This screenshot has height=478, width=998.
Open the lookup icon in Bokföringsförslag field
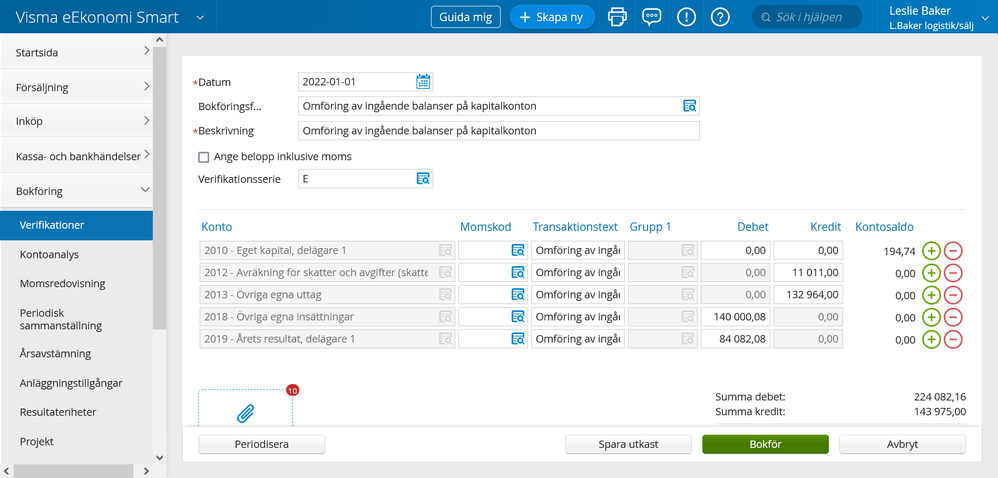[690, 106]
